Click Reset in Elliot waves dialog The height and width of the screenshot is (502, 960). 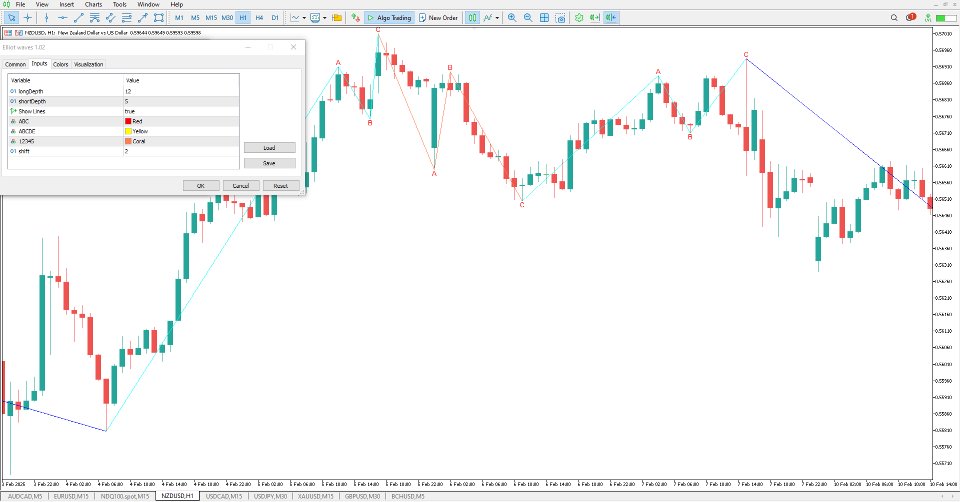pyautogui.click(x=281, y=185)
